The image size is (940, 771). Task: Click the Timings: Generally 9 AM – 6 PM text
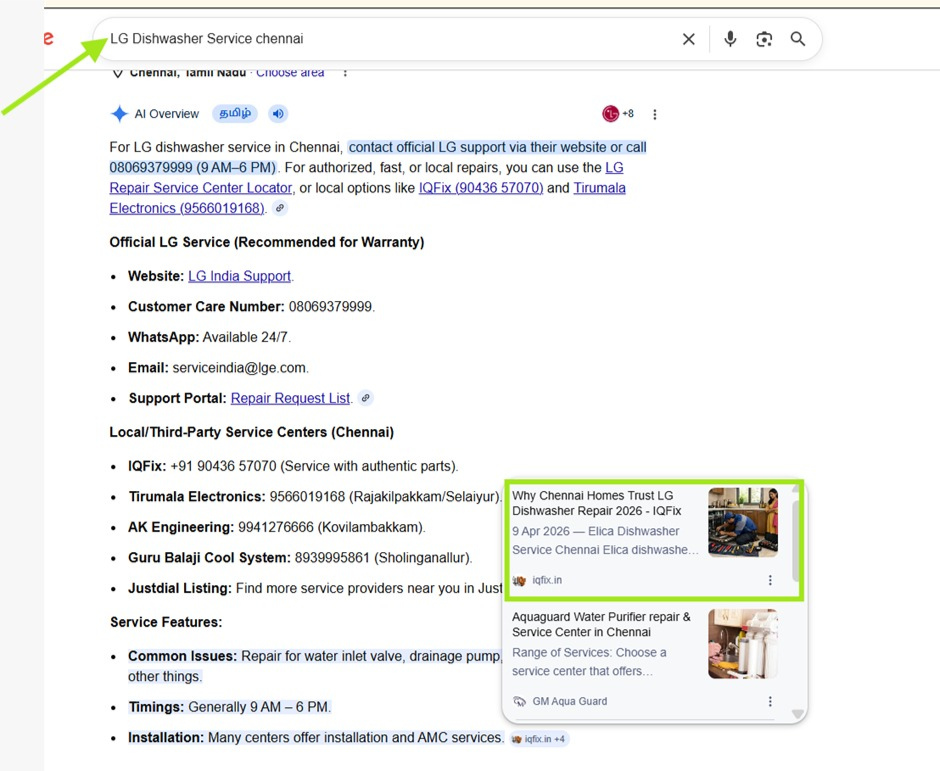pos(229,707)
